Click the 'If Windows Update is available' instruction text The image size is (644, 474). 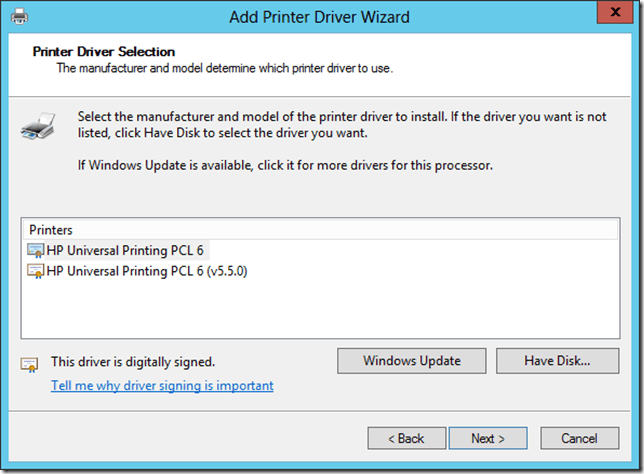[x=285, y=163]
